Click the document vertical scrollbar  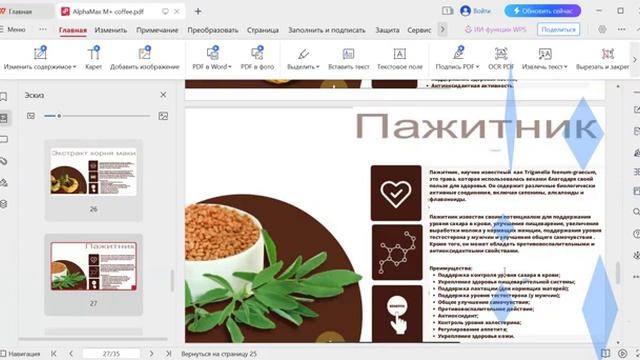[618, 273]
